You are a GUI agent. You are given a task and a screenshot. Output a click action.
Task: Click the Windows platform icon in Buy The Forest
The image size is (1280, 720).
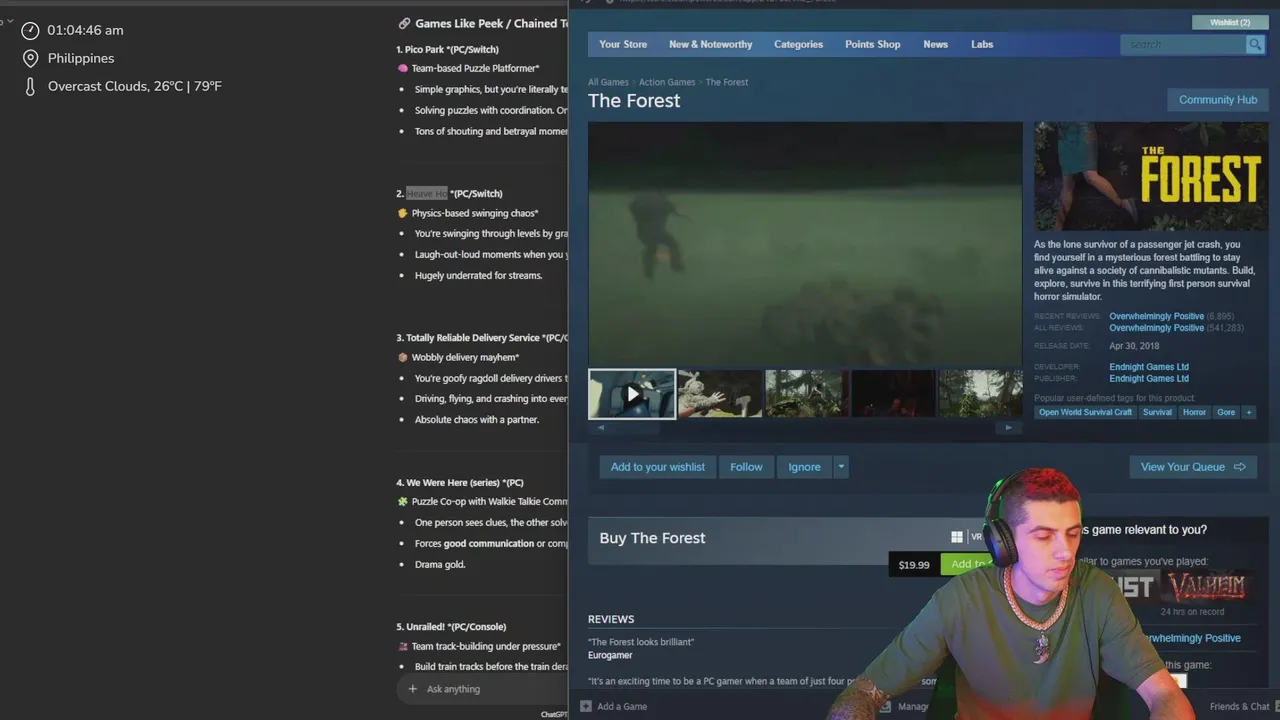click(x=957, y=537)
